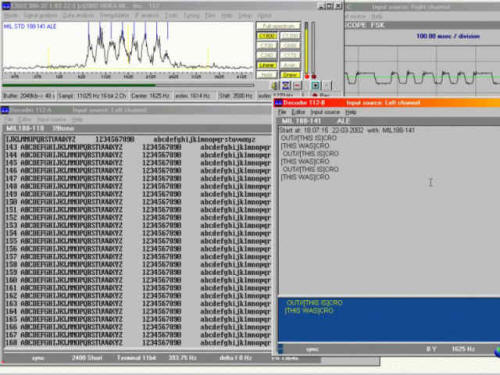Click the MIL-188-141 ALE mode bar
500x375 pixels.
(x=388, y=121)
